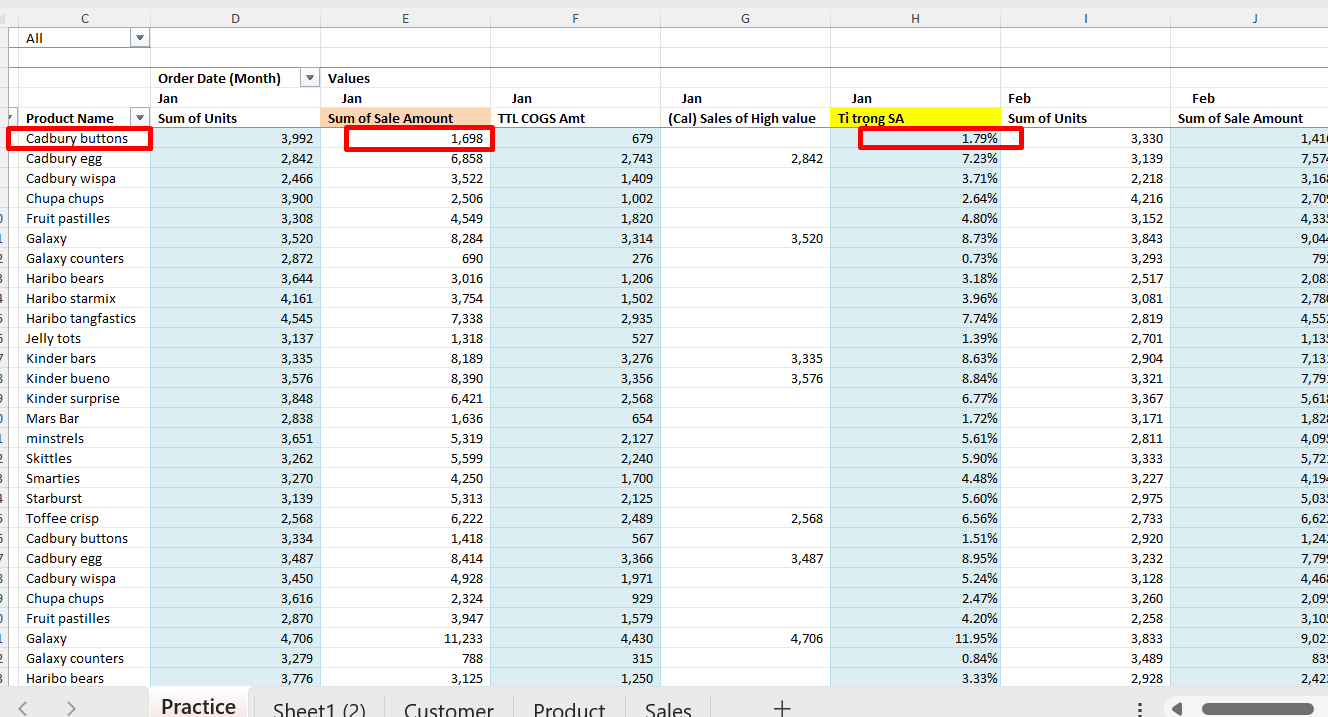This screenshot has width=1328, height=717.
Task: Click the horizontal scrollbar thumb
Action: 1257,709
